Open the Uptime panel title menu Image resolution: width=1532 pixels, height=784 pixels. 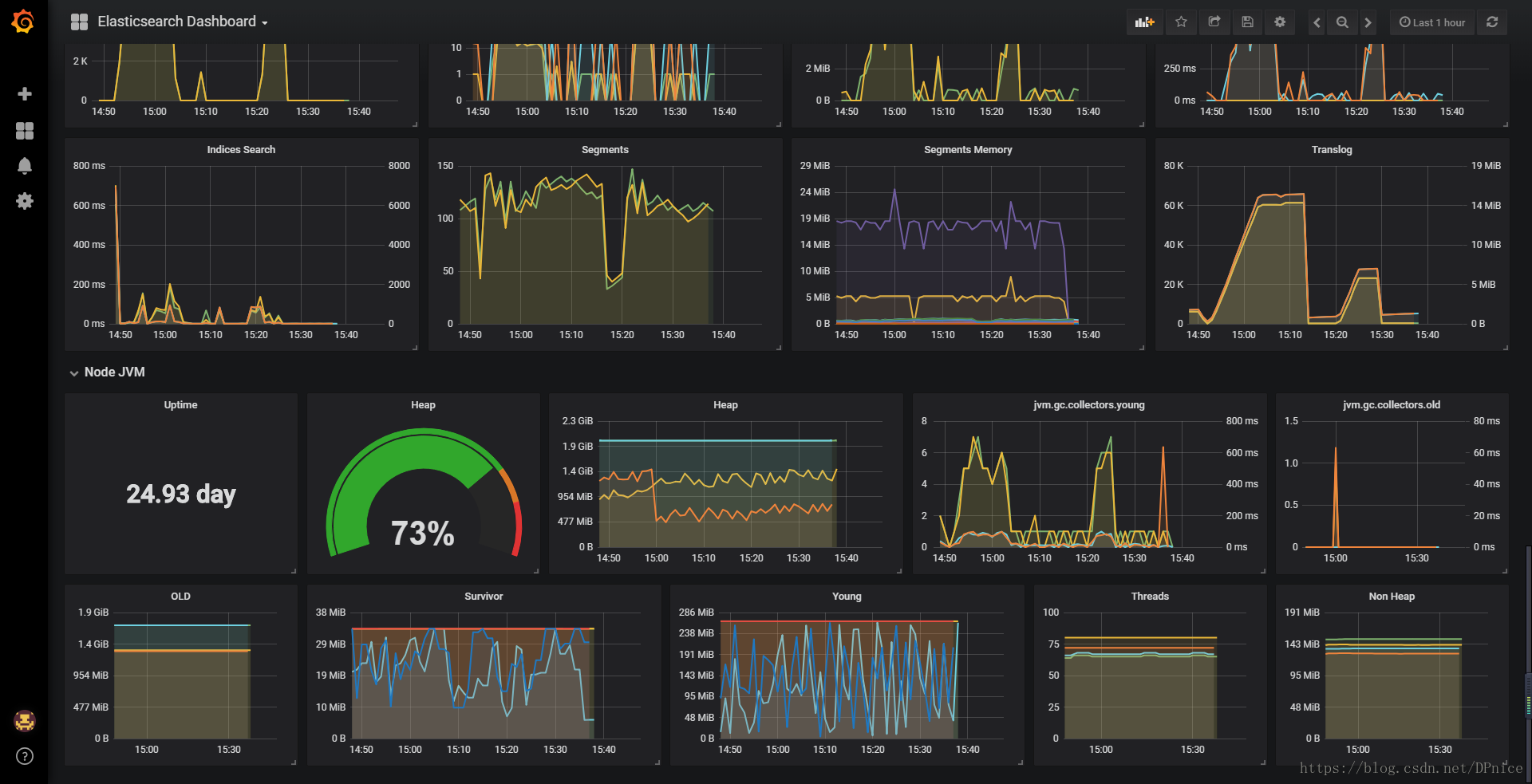tap(180, 405)
